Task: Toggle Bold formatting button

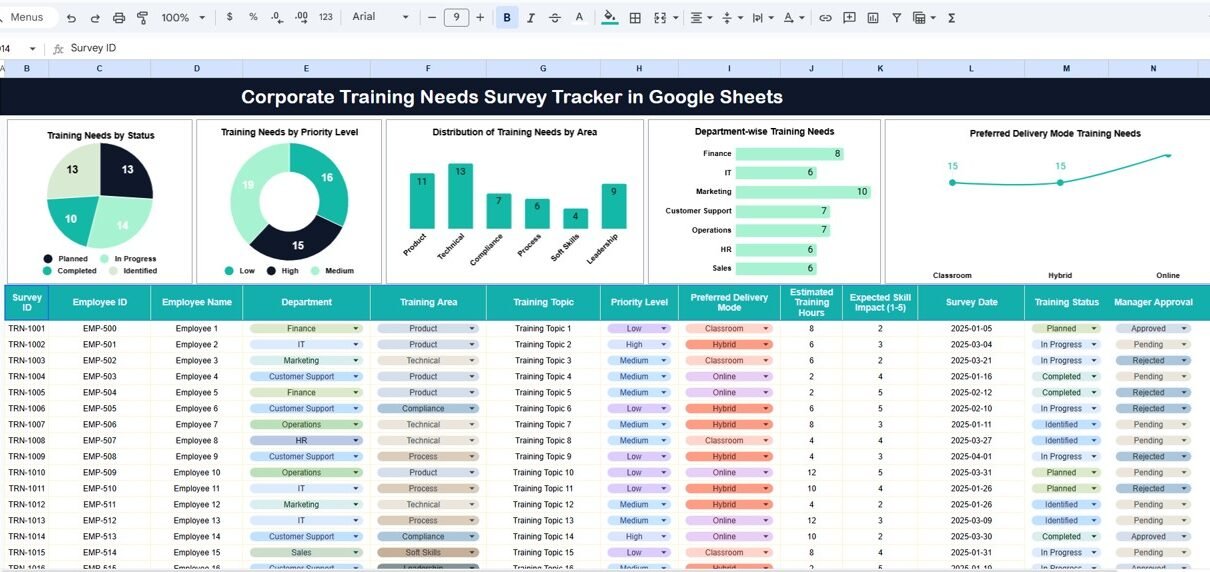Action: coord(507,18)
